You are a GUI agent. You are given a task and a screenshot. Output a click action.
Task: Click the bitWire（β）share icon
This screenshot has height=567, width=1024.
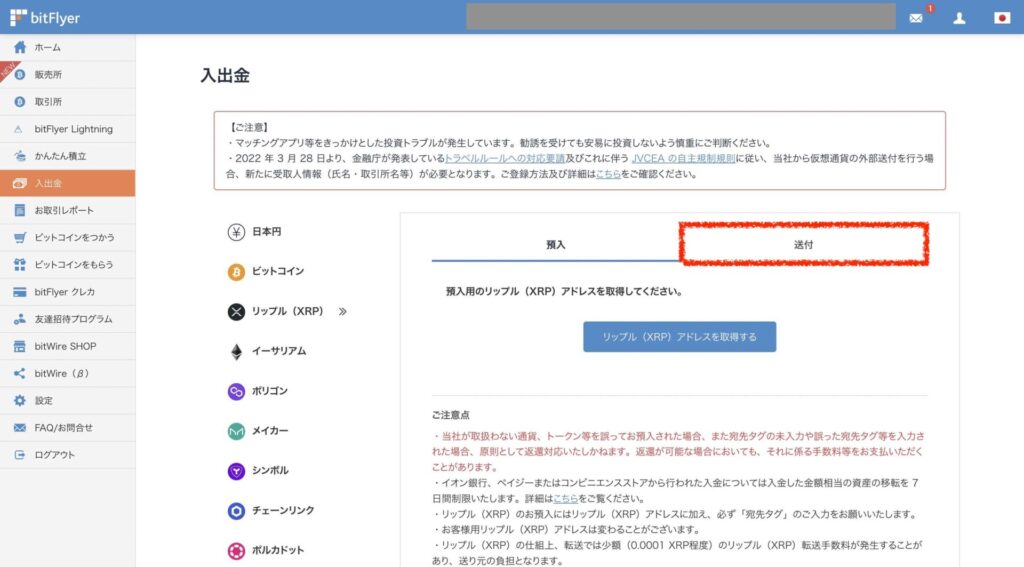20,374
